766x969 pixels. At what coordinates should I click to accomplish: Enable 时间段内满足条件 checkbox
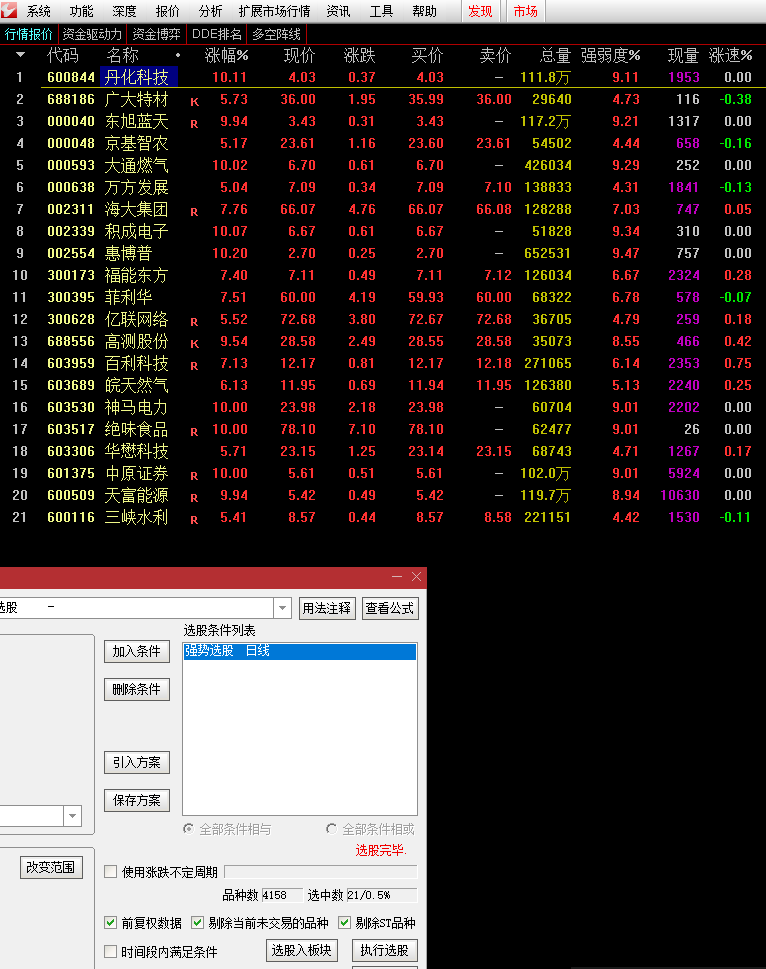[x=111, y=952]
